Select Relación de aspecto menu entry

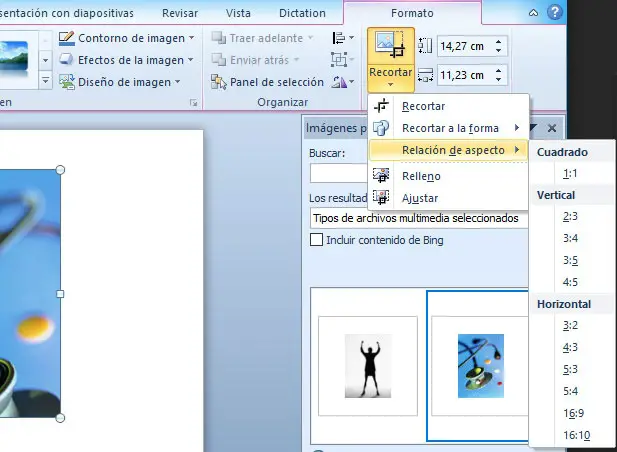tap(448, 150)
